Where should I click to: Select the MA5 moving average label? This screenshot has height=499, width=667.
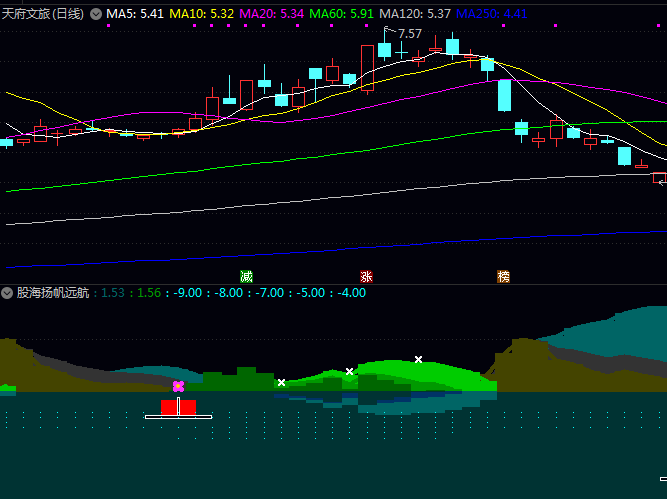[135, 14]
